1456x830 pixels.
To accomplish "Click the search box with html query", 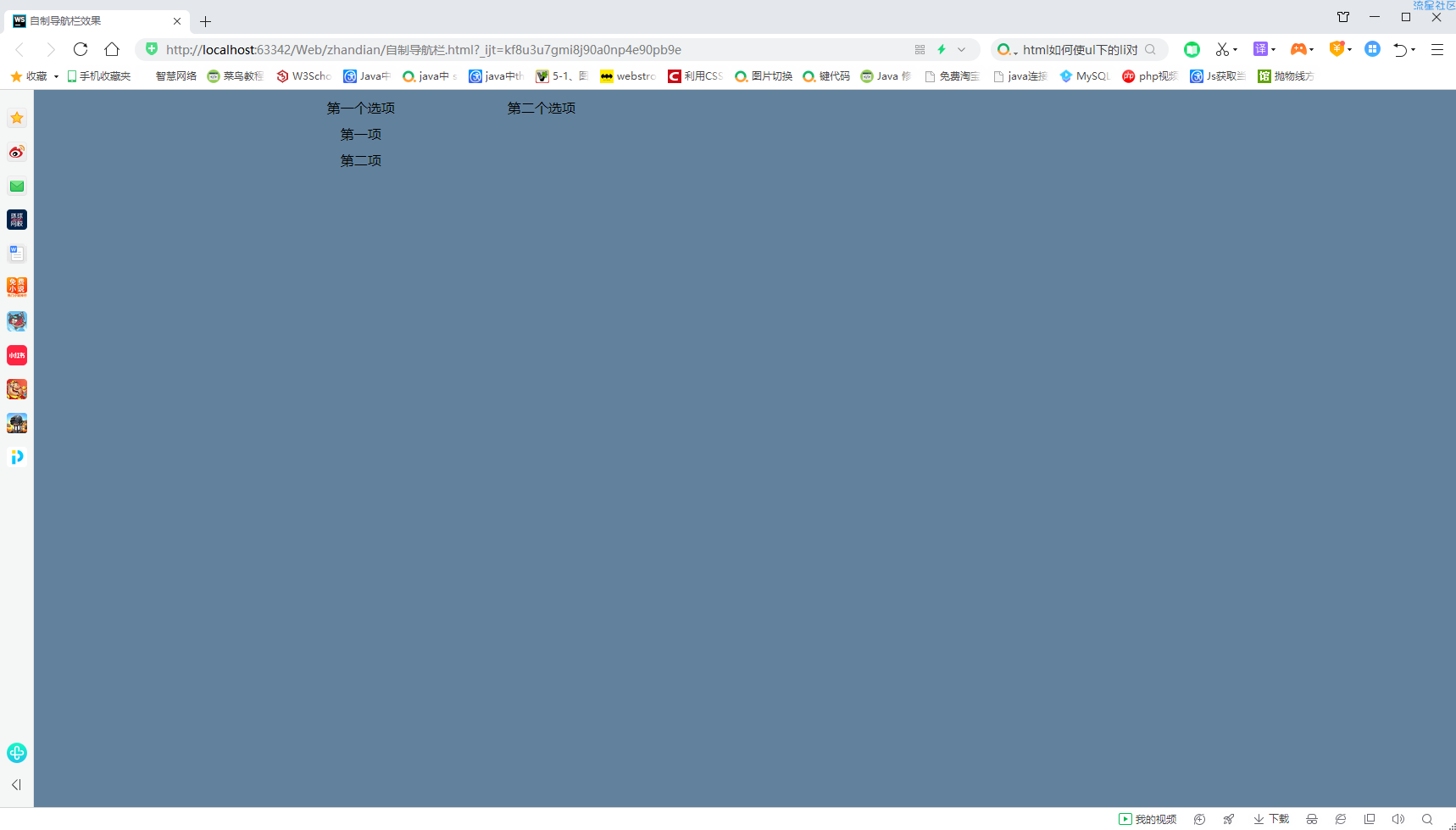I will 1080,50.
